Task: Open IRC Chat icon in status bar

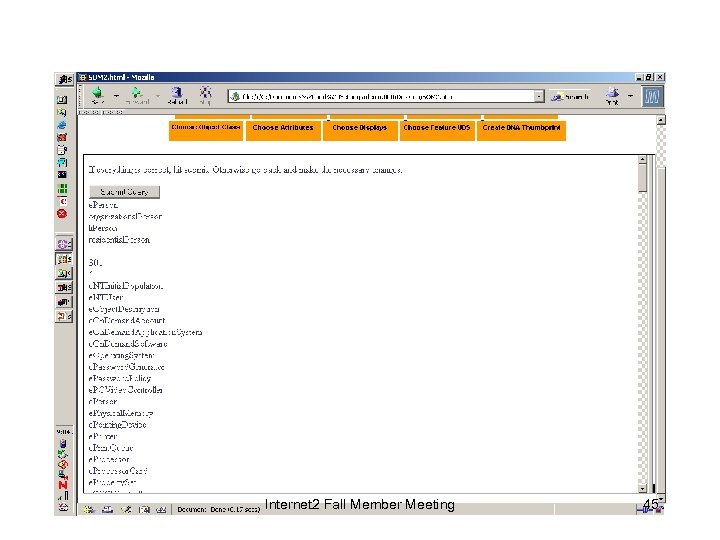Action: [161, 509]
